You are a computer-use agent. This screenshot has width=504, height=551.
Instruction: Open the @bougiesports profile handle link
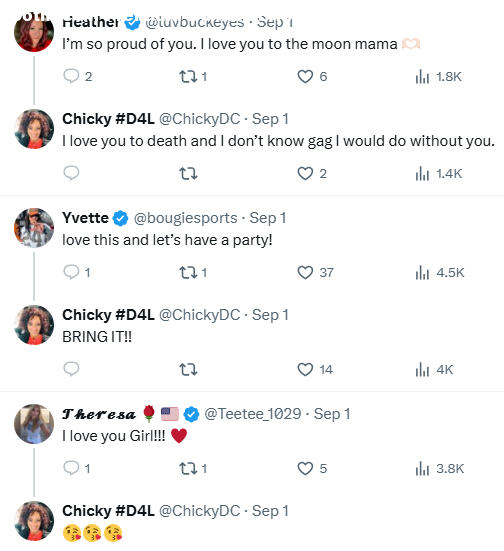coord(186,218)
